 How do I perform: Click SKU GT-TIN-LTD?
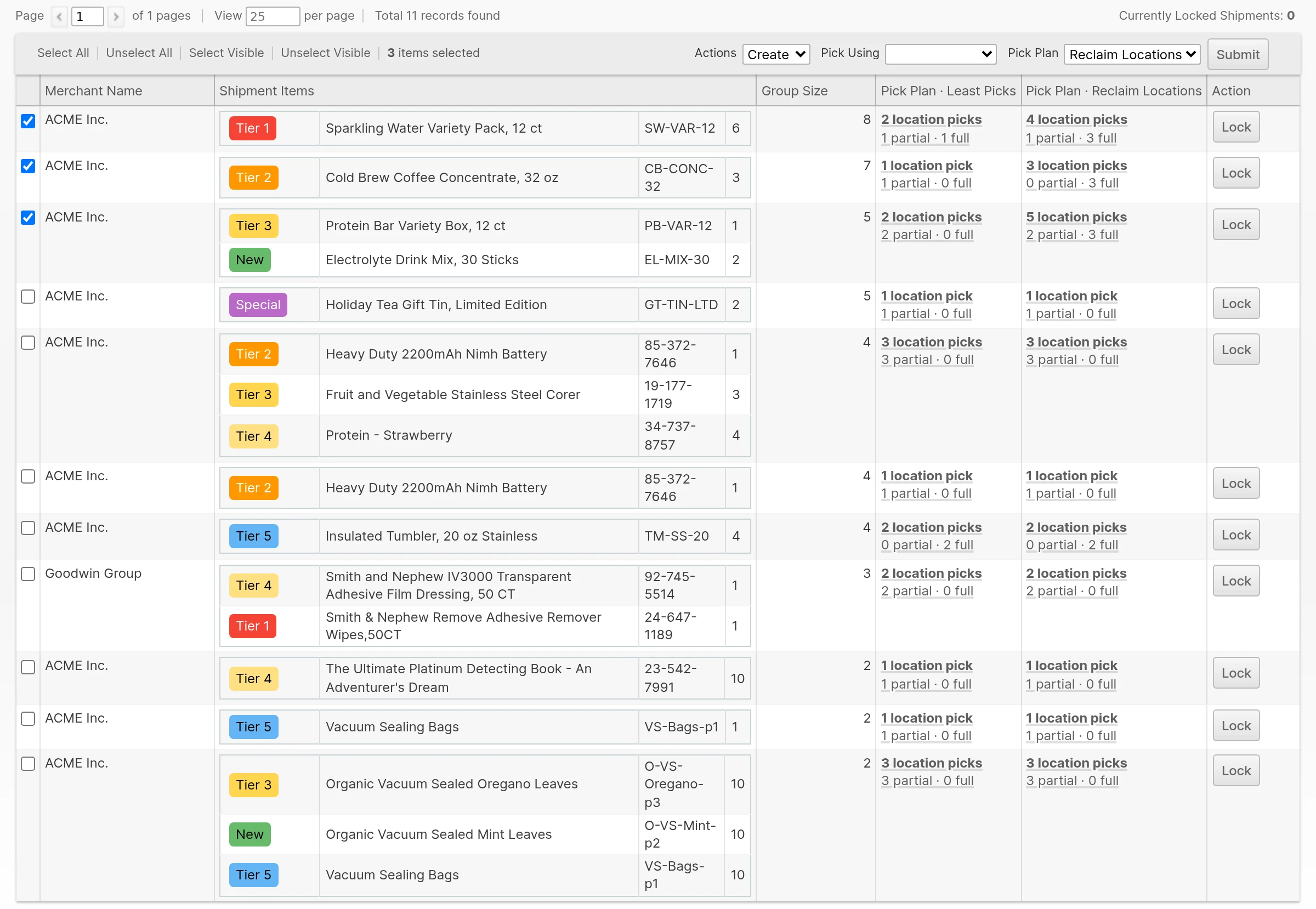(681, 305)
